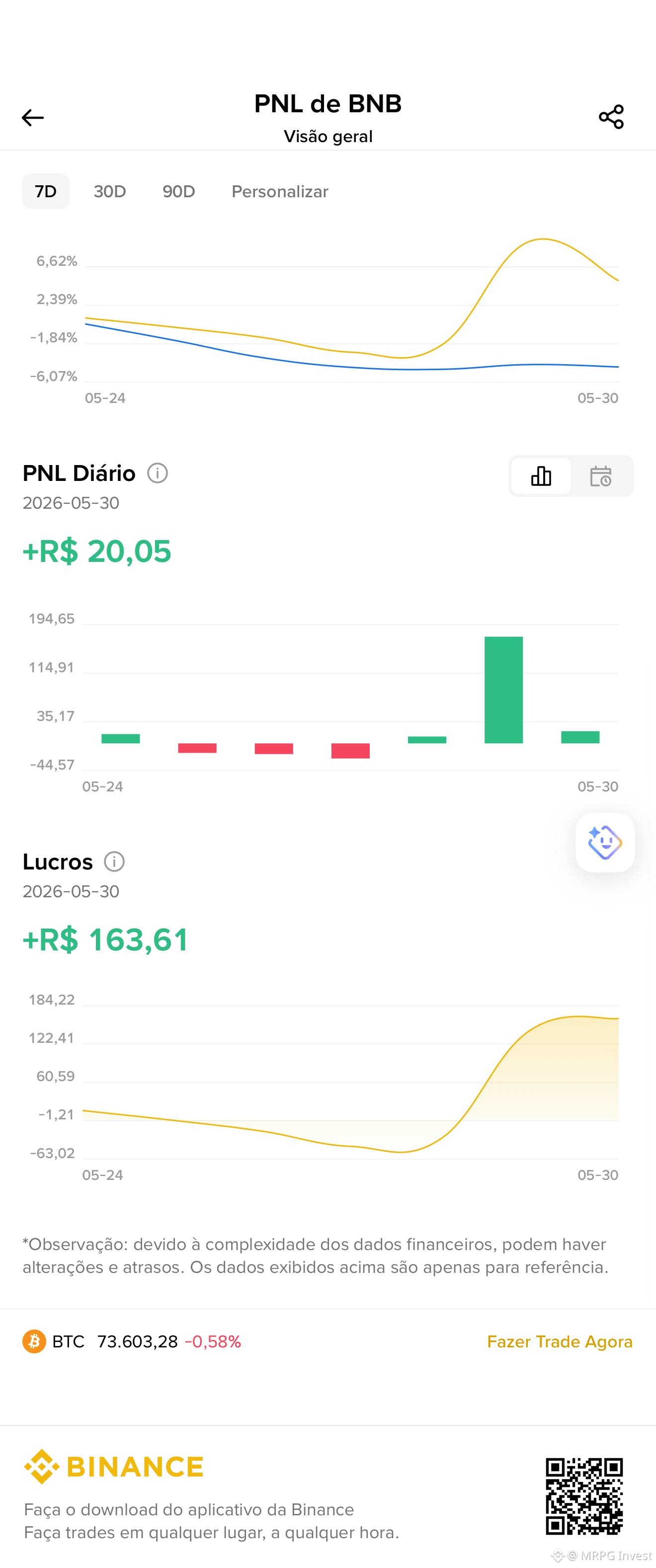Tap the 184,22 axis label

pyautogui.click(x=52, y=1000)
